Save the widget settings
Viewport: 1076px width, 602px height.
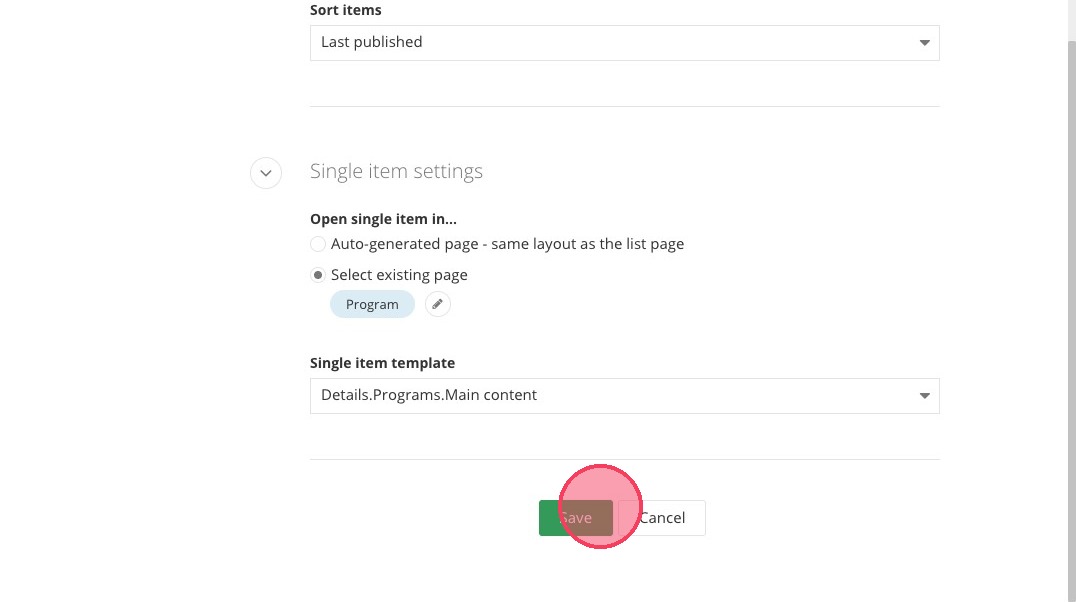[575, 518]
